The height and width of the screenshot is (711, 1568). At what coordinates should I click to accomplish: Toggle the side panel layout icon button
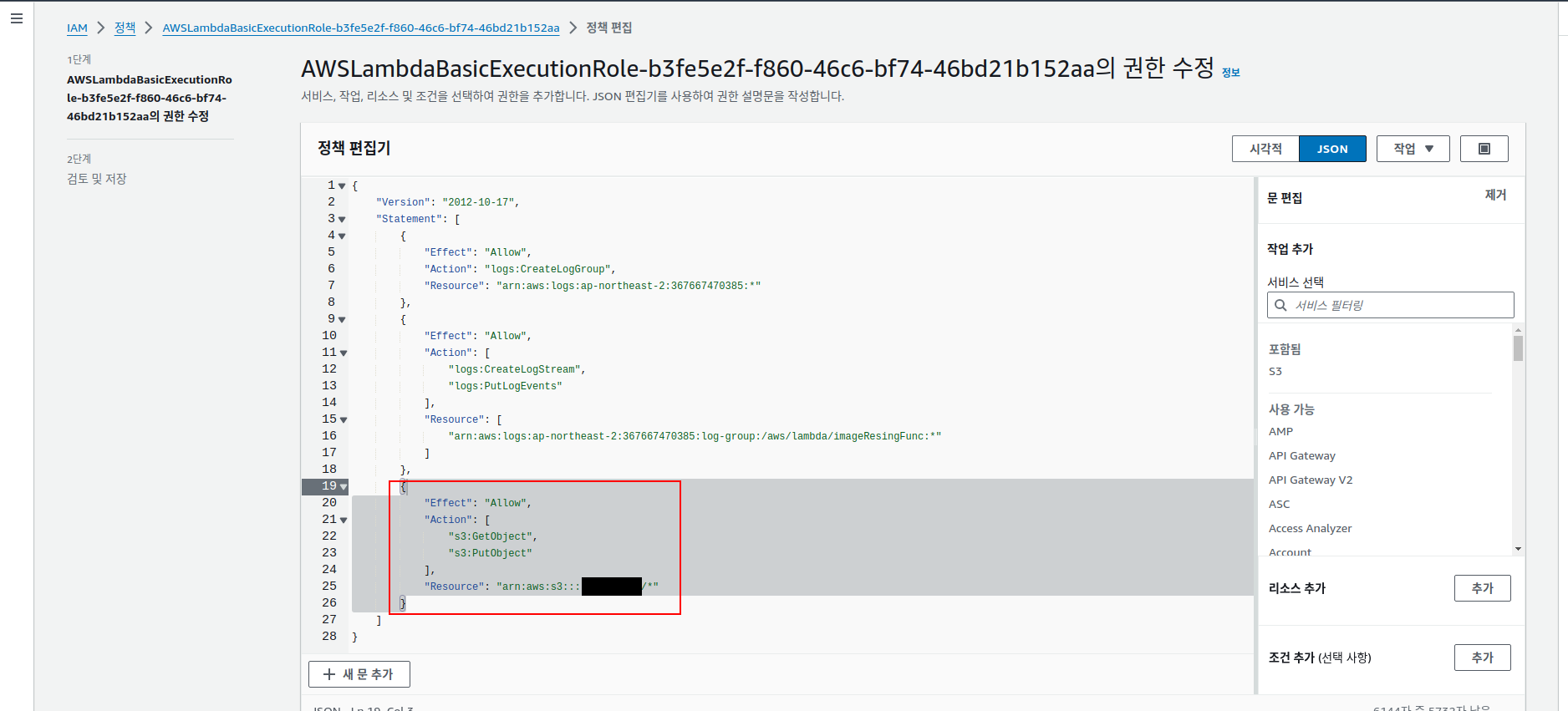click(x=1484, y=149)
